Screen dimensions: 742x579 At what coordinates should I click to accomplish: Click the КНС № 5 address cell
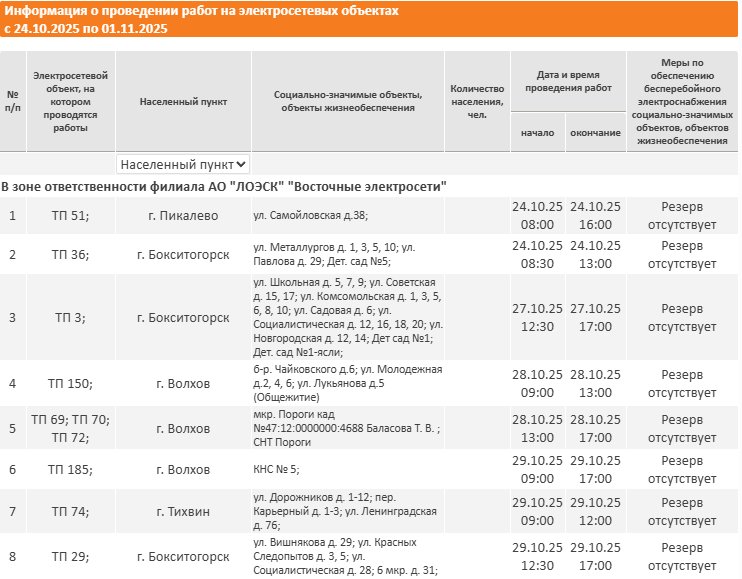(x=348, y=469)
